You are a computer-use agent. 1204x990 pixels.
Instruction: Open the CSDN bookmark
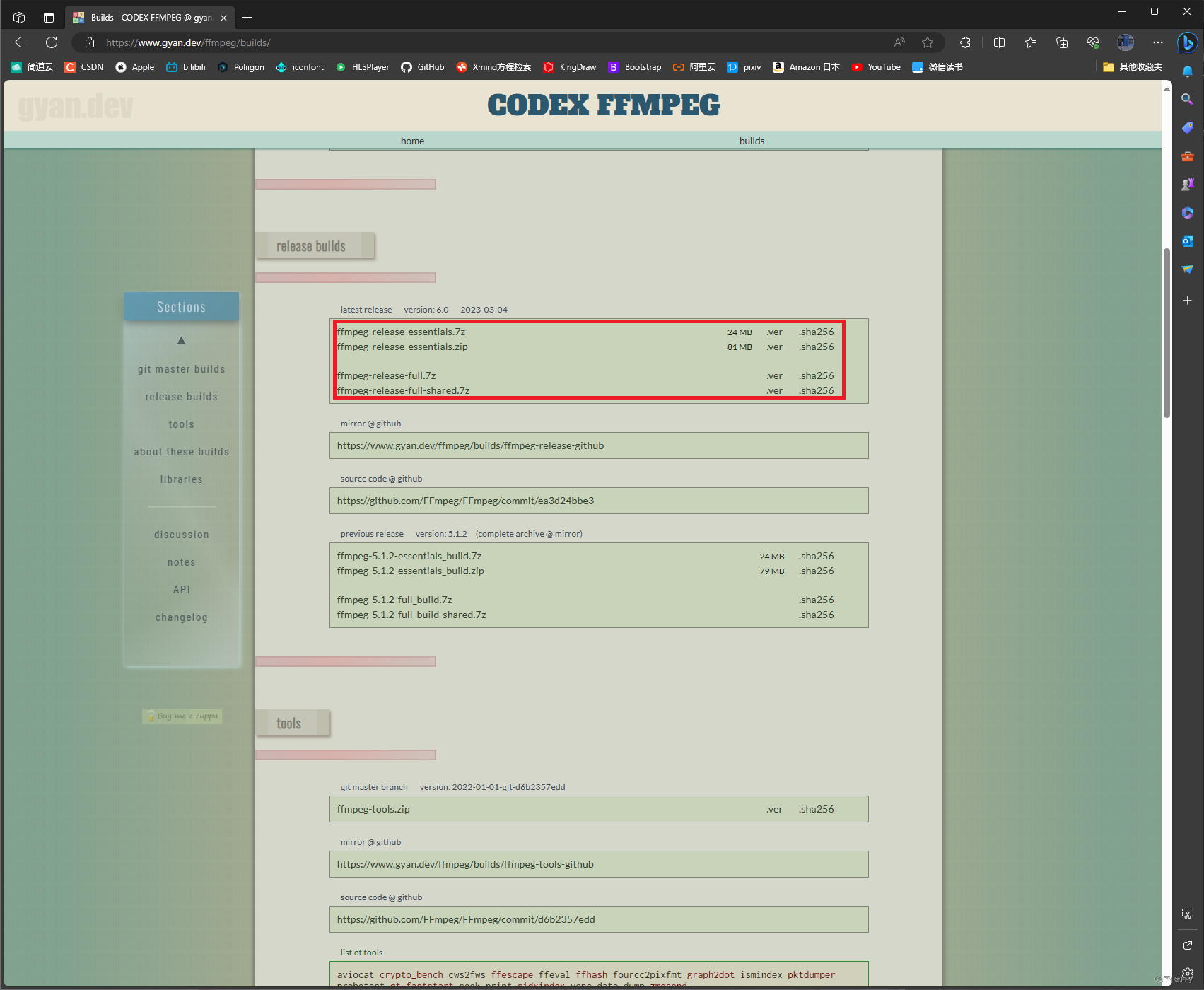(84, 67)
